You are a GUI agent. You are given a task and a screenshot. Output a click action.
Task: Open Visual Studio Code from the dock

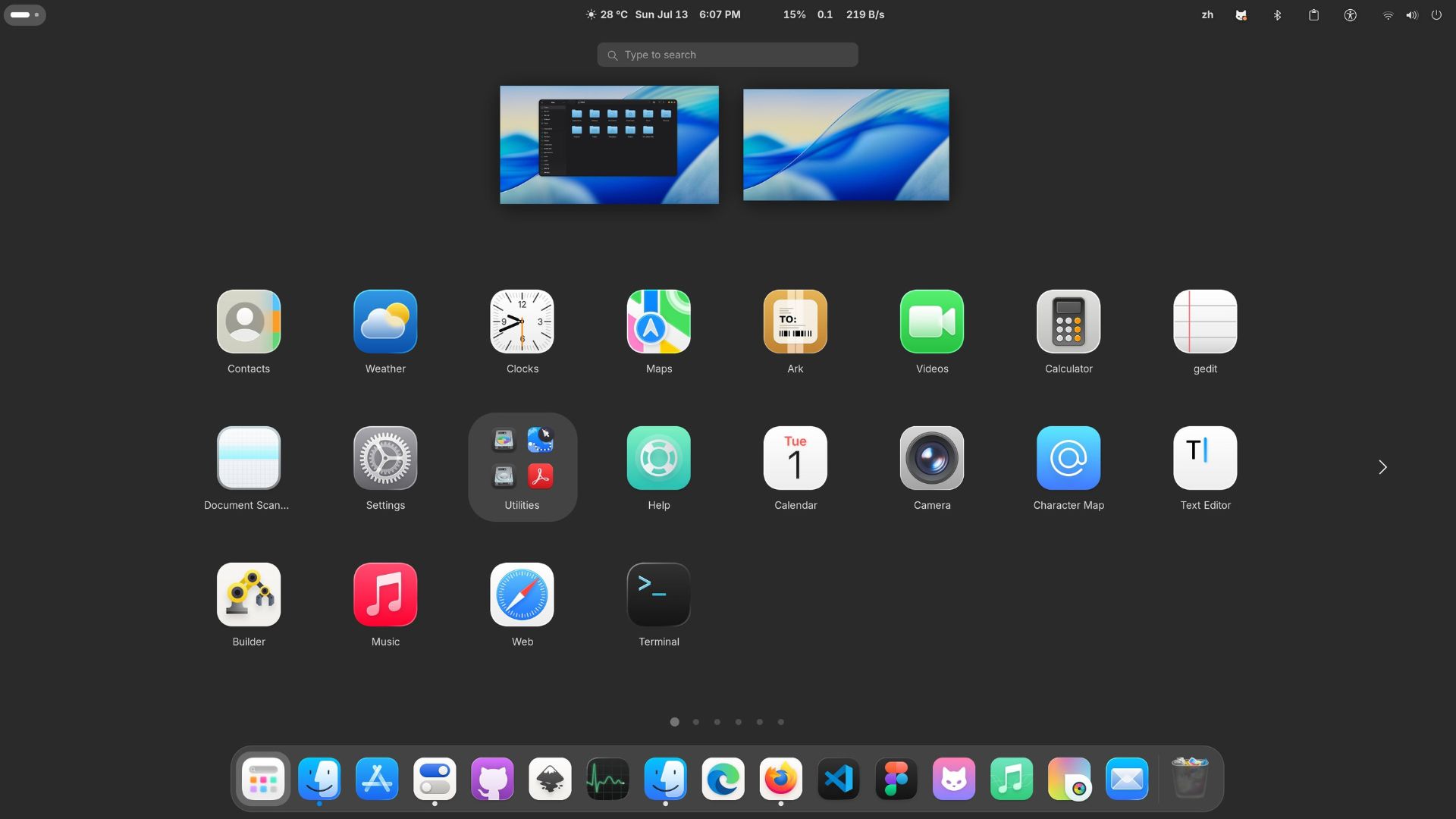point(838,778)
